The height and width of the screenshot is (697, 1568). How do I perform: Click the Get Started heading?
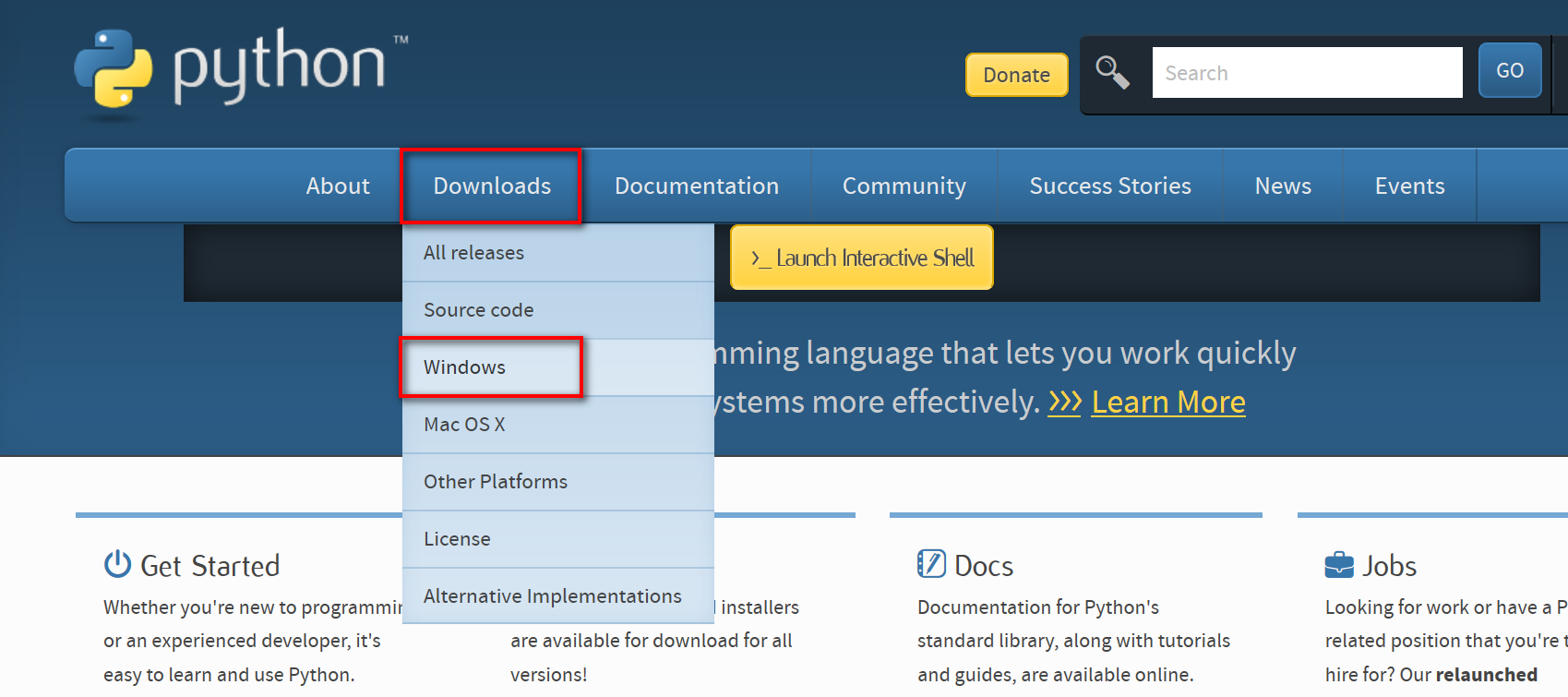[x=209, y=566]
